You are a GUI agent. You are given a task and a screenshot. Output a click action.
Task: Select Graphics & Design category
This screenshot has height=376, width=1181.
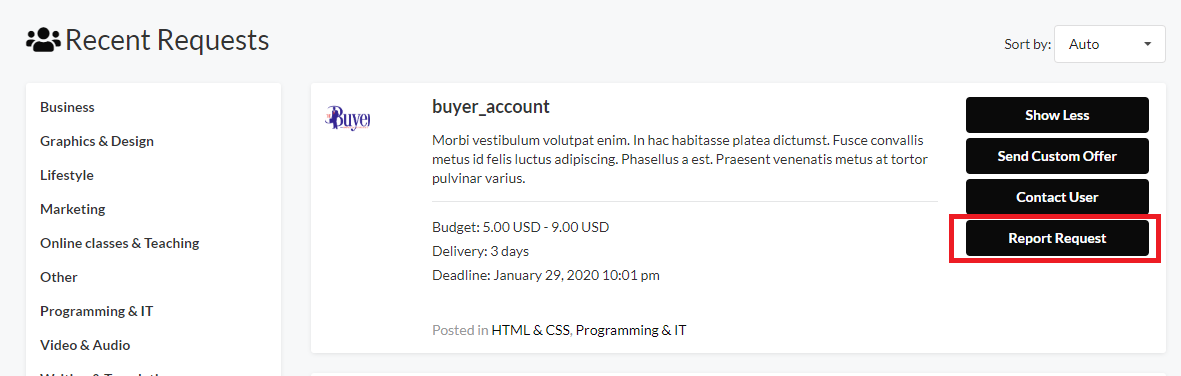click(x=96, y=141)
